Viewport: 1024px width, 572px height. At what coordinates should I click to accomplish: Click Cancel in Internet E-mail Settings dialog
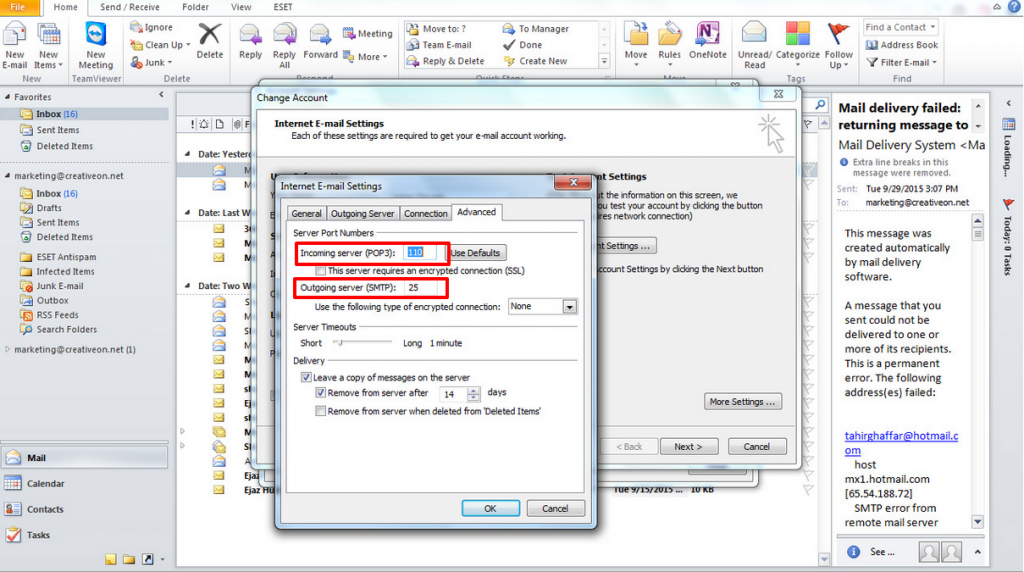[555, 508]
